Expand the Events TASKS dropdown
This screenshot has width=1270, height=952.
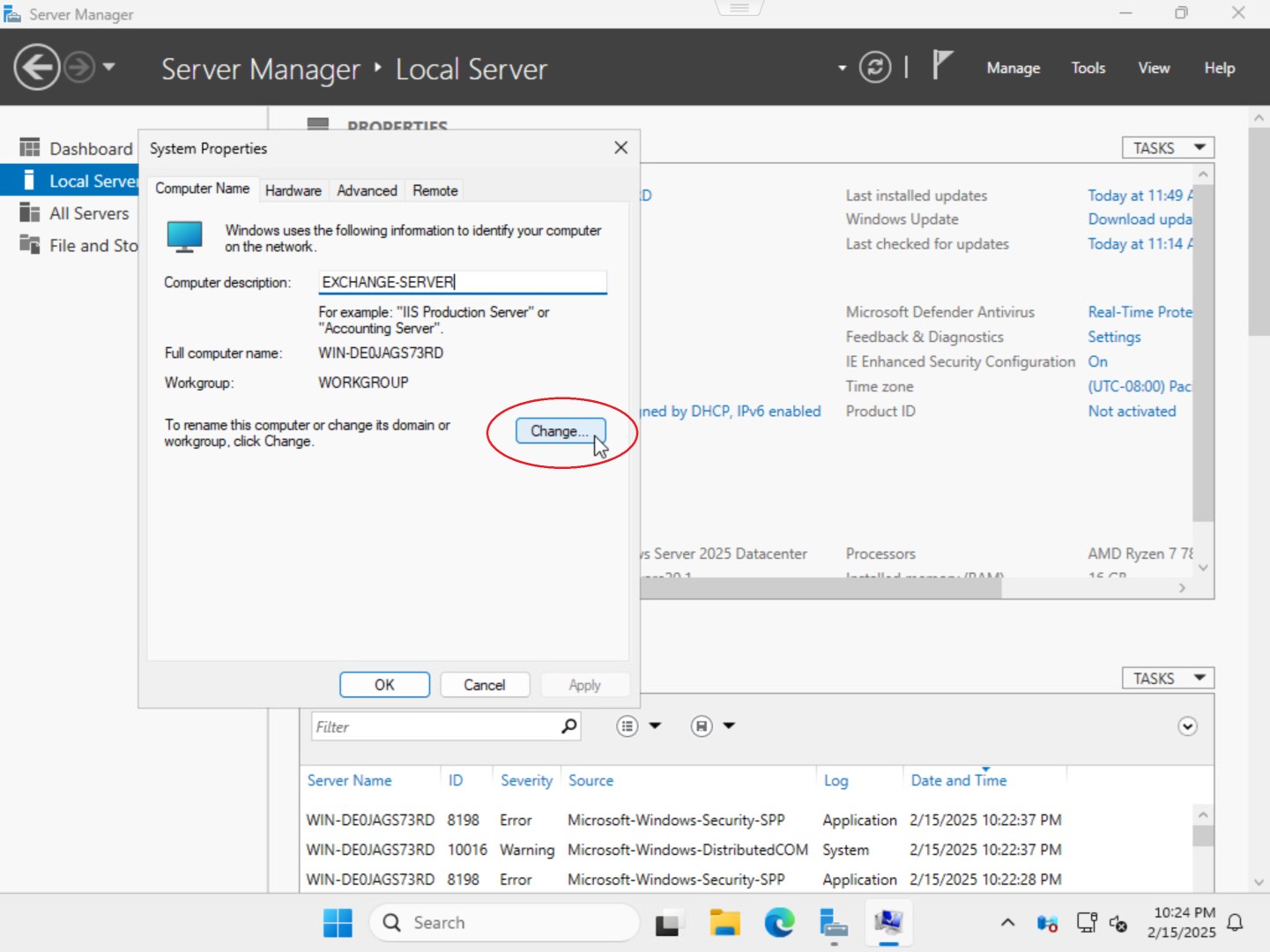click(x=1168, y=679)
